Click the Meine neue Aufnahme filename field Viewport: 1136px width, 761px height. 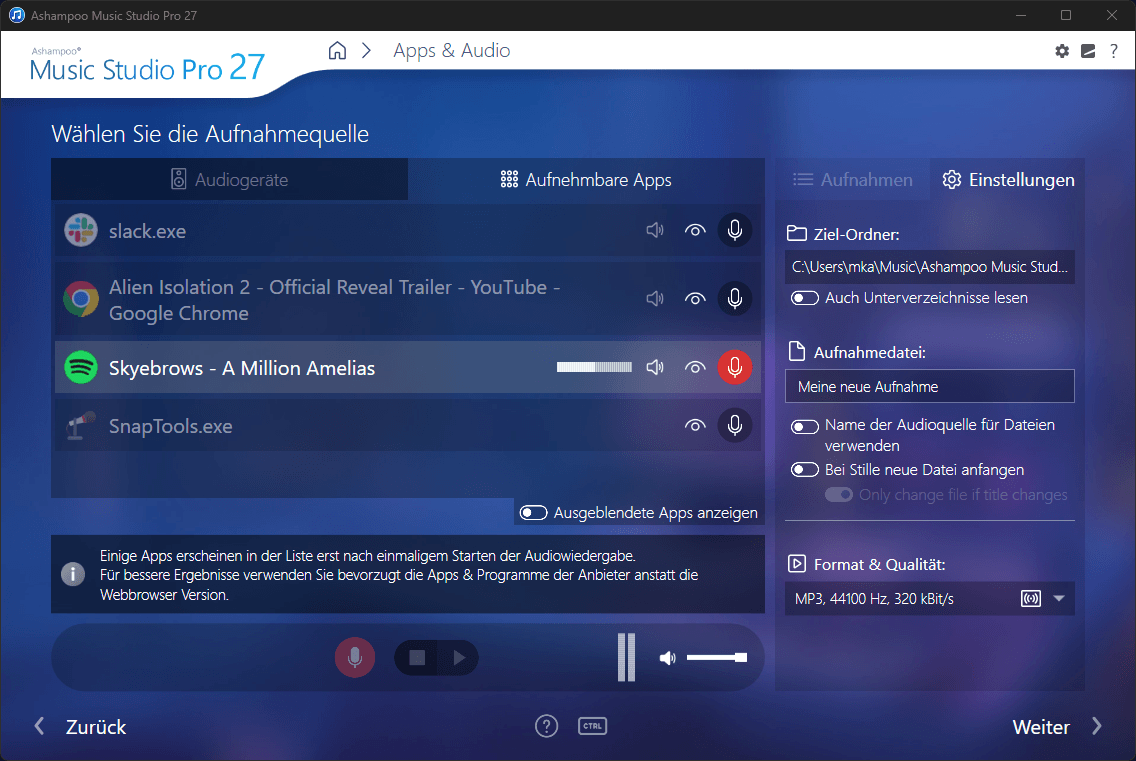tap(930, 386)
